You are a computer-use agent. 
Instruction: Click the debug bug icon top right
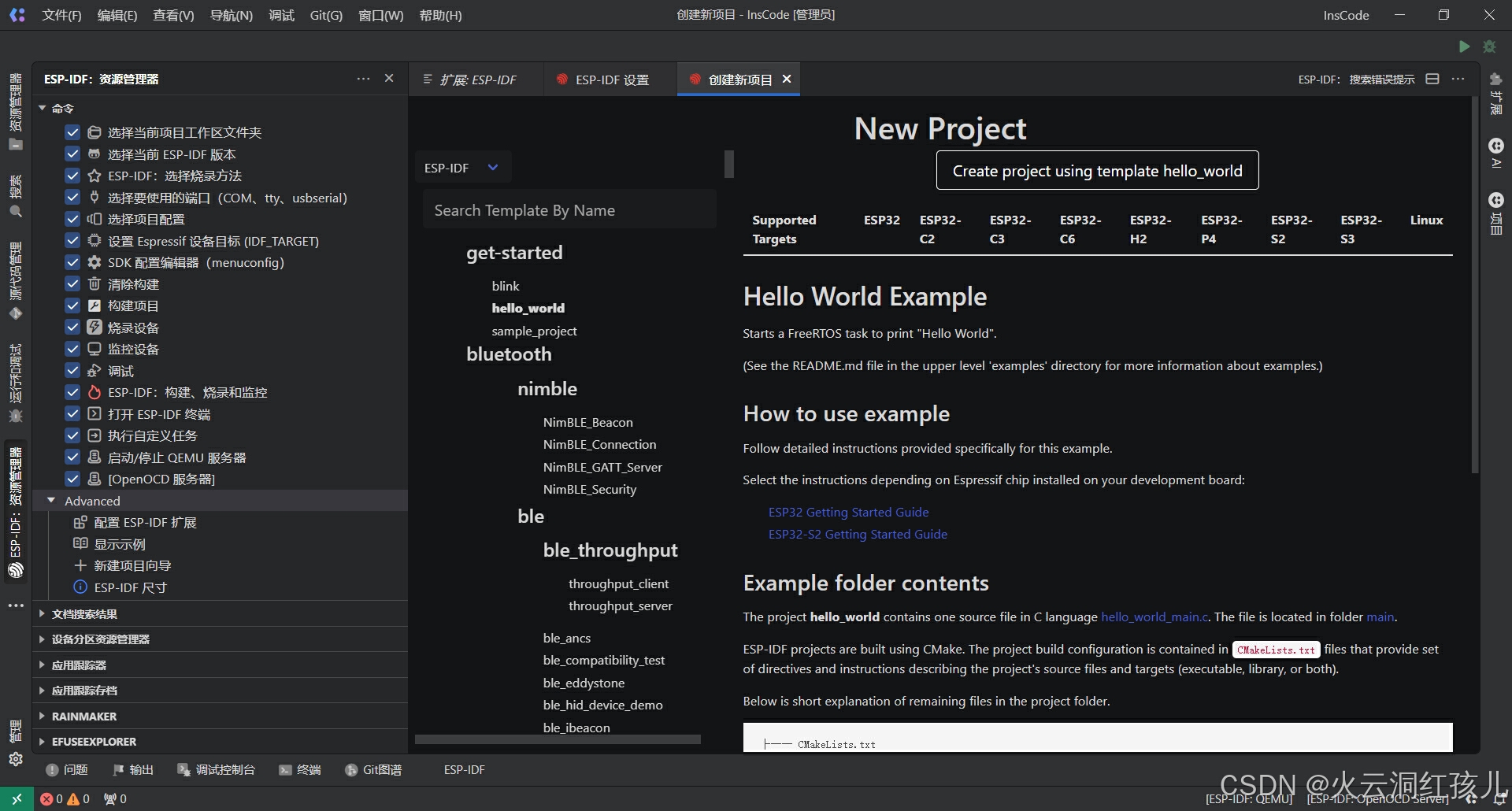tap(1489, 46)
